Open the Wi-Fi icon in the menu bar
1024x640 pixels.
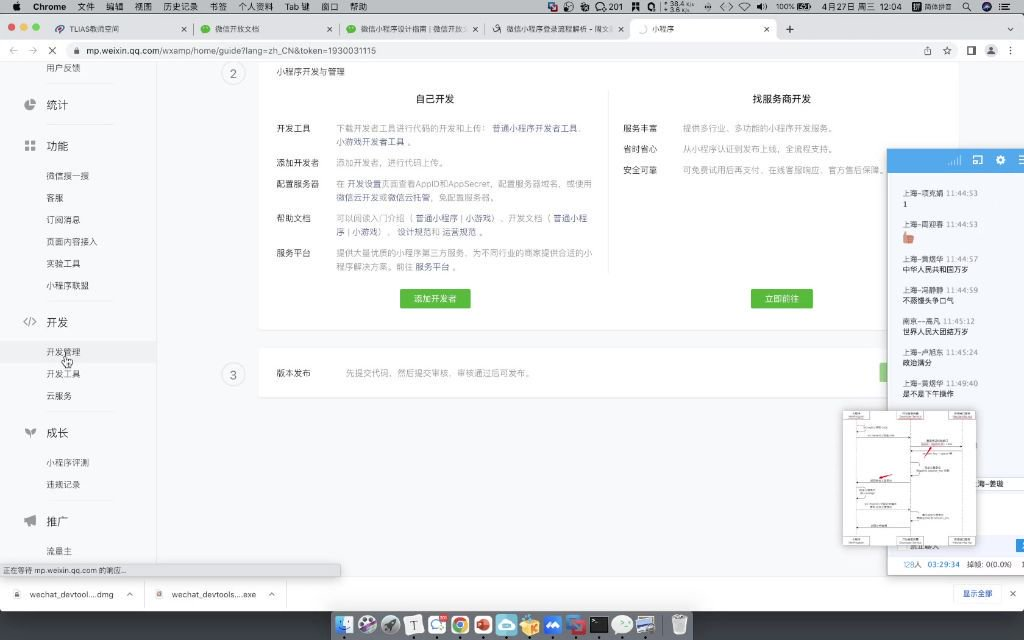(x=744, y=7)
